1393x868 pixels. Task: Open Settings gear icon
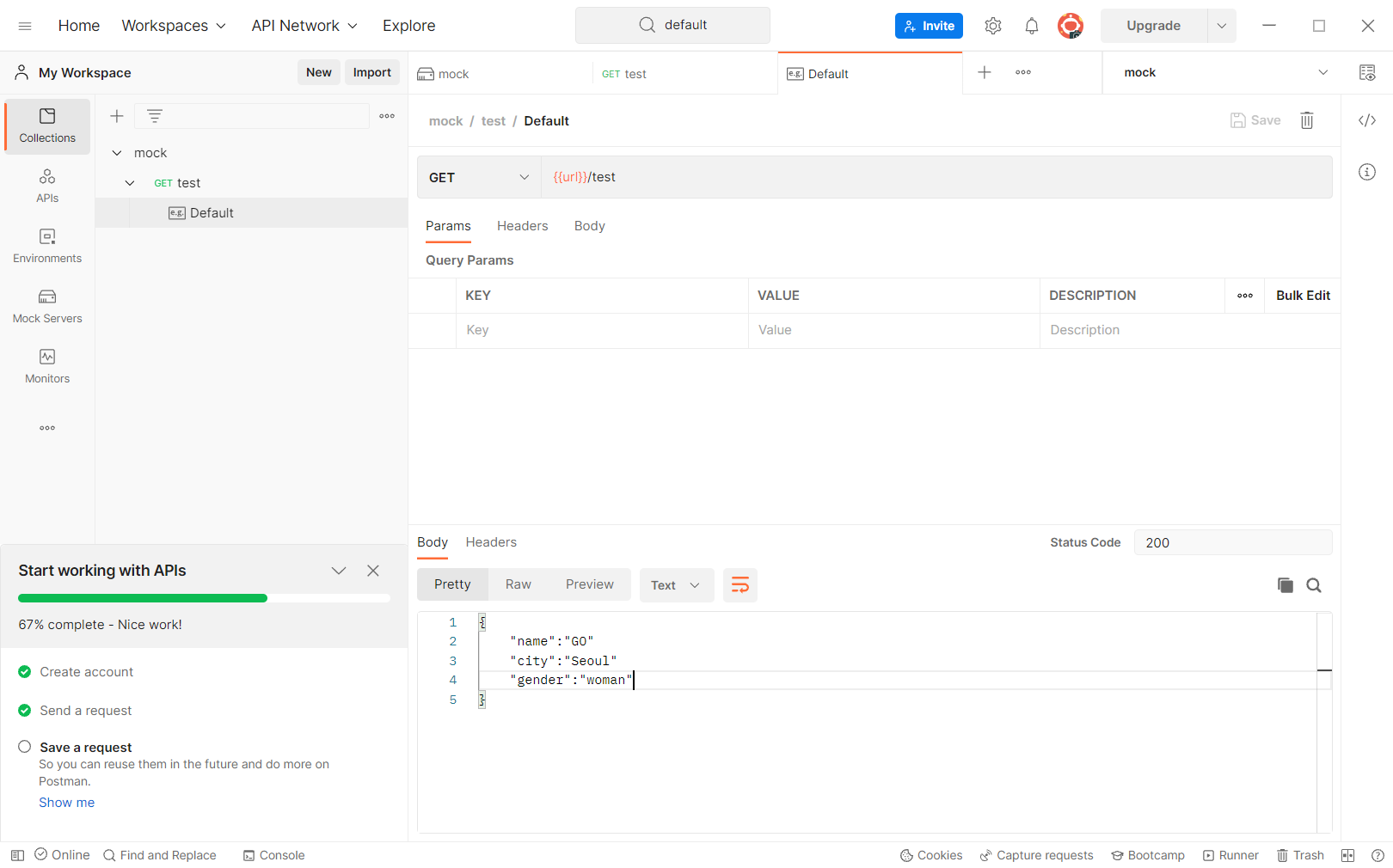[993, 26]
